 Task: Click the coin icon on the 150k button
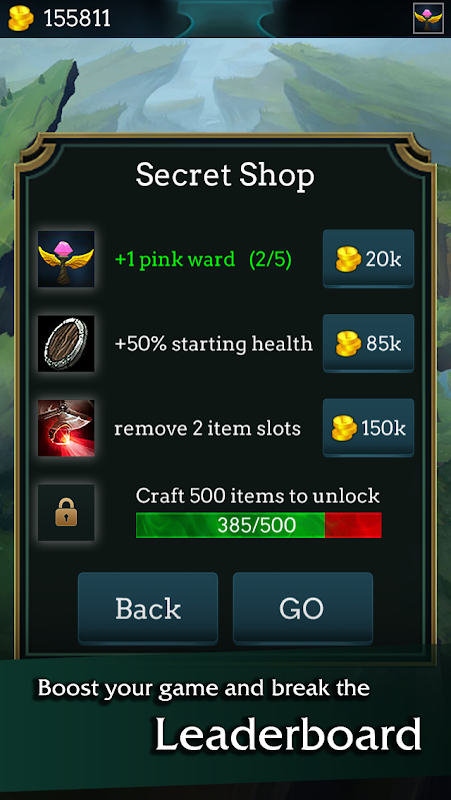tap(344, 428)
